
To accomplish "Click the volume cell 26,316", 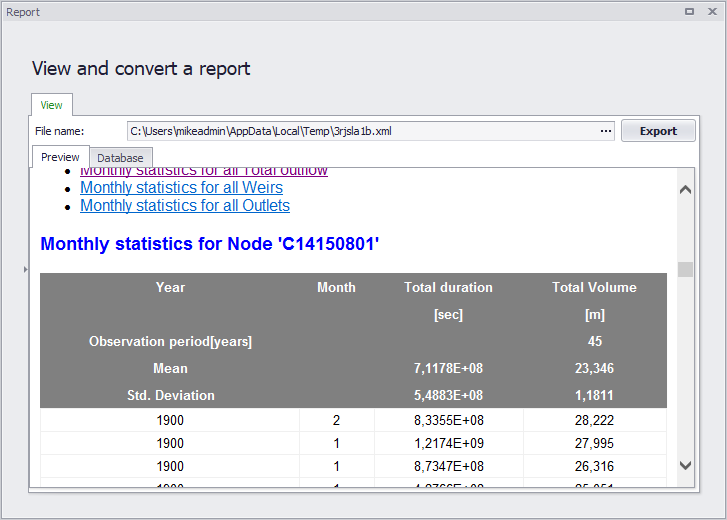I will coord(594,466).
